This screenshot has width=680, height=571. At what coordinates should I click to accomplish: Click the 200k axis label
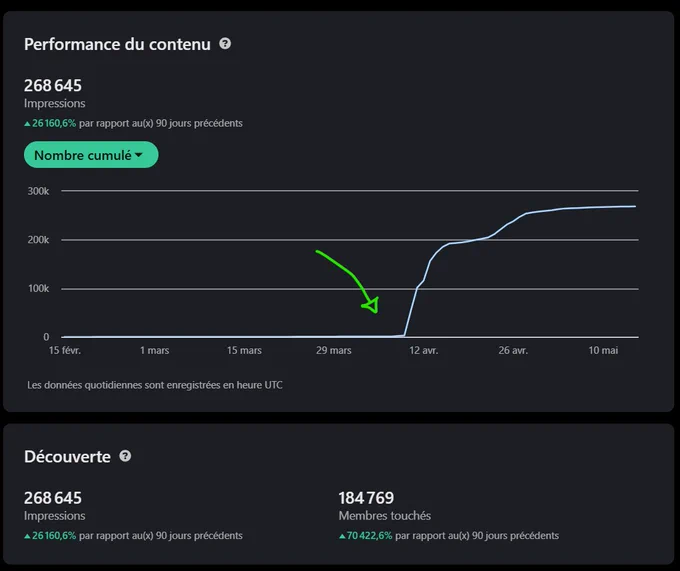[x=39, y=240]
